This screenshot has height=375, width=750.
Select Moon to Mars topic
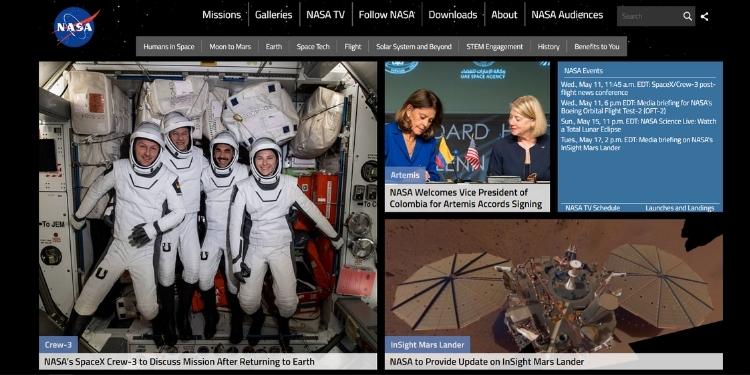(x=230, y=47)
